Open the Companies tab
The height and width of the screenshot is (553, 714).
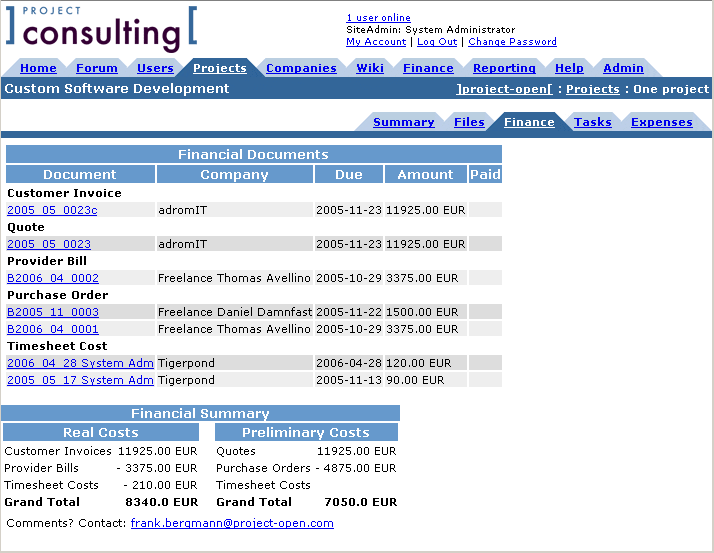click(301, 68)
